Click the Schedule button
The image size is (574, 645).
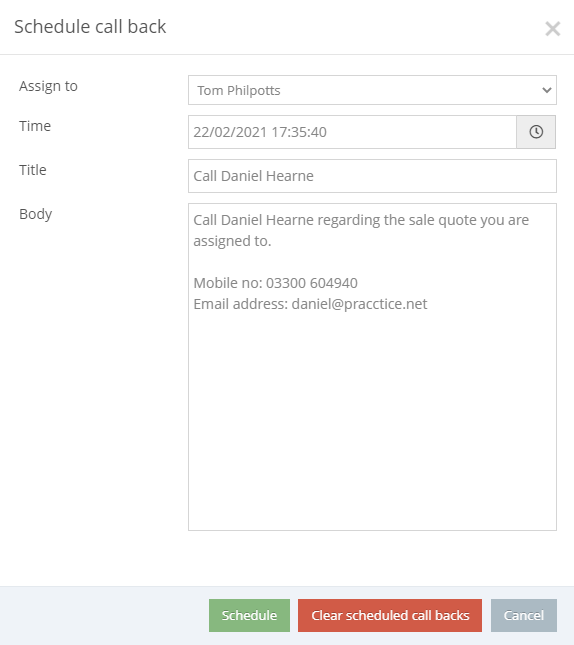[249, 615]
